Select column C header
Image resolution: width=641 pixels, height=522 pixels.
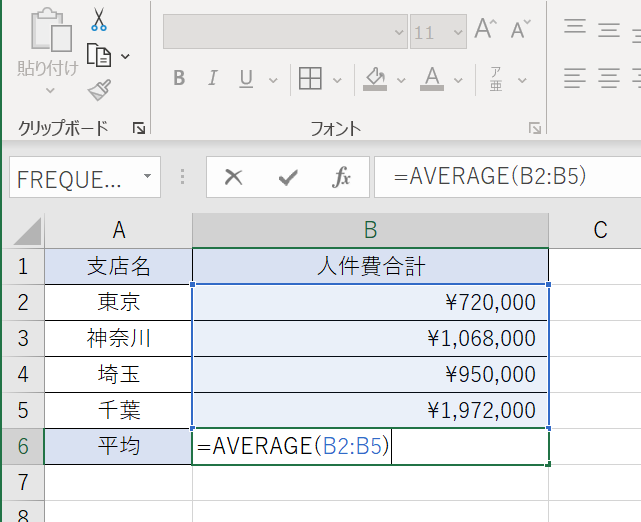pyautogui.click(x=600, y=230)
